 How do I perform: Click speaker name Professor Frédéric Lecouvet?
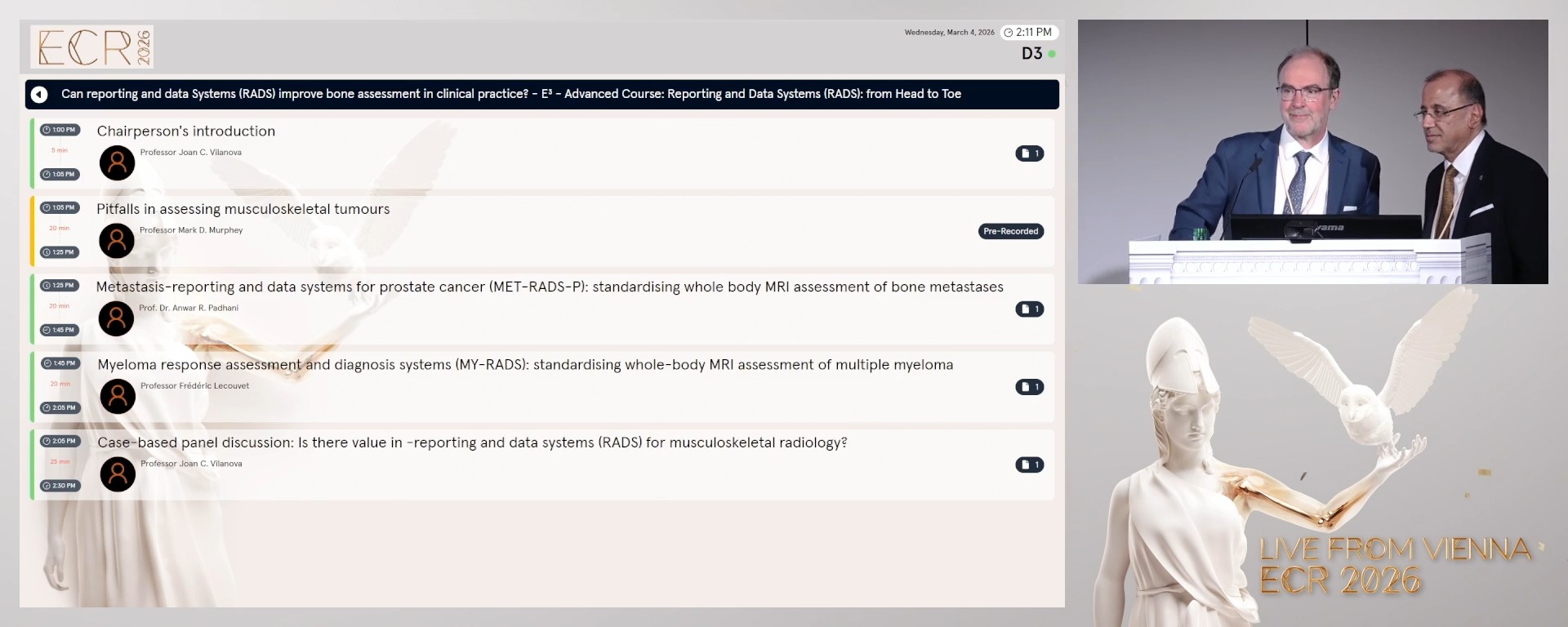pos(194,385)
